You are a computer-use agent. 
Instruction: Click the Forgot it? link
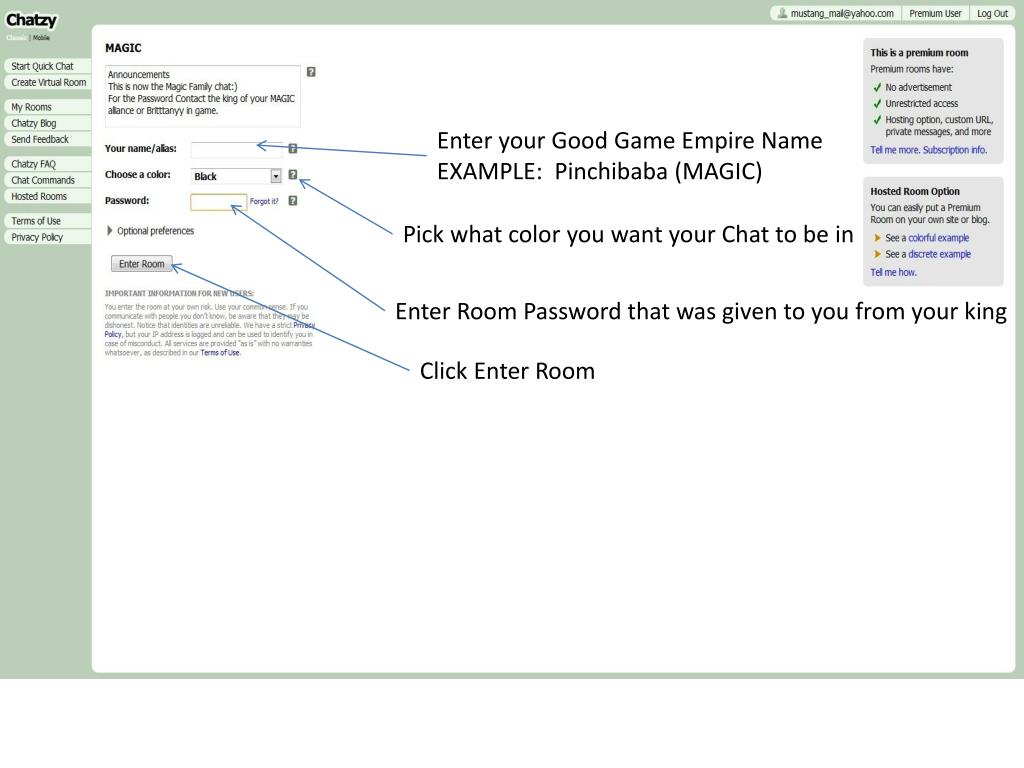[x=264, y=201]
